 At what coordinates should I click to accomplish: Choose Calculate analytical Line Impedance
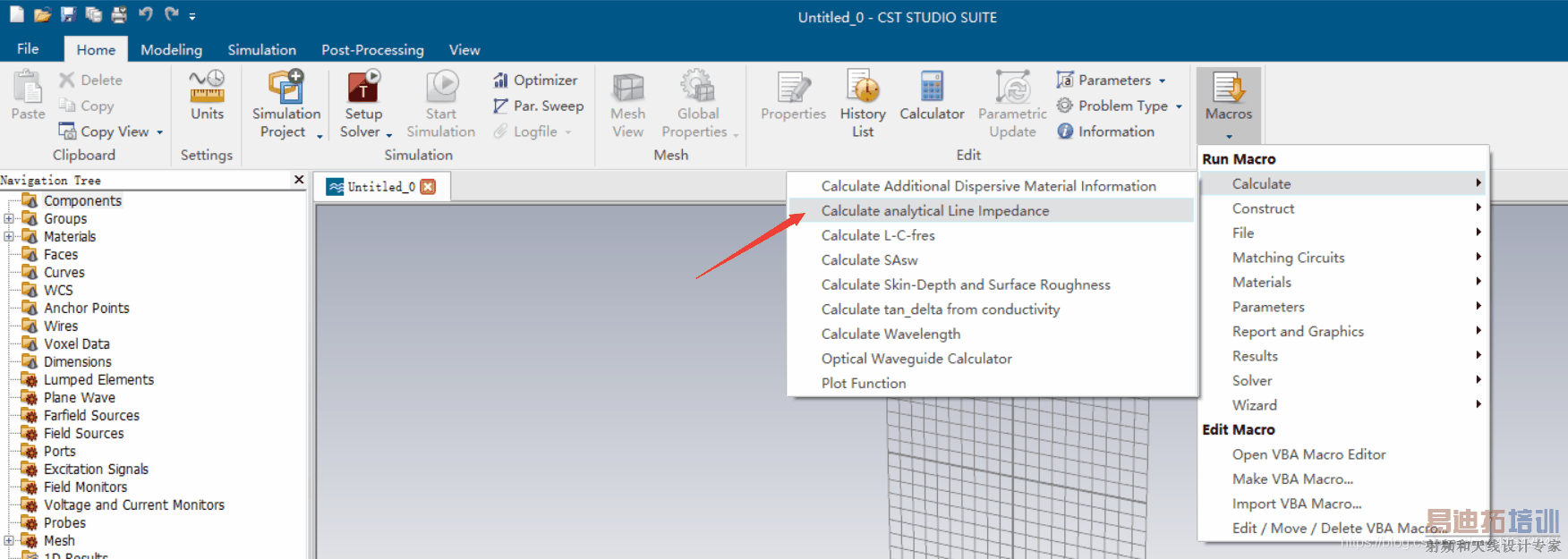tap(992, 211)
